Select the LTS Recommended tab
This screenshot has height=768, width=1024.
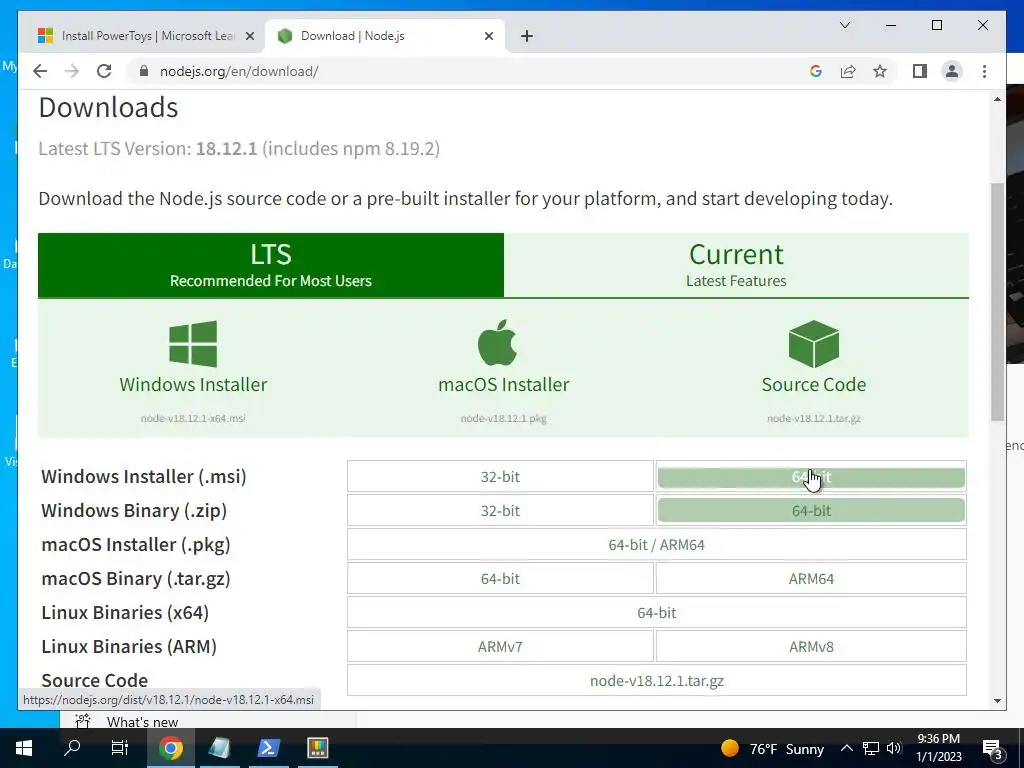click(x=271, y=265)
